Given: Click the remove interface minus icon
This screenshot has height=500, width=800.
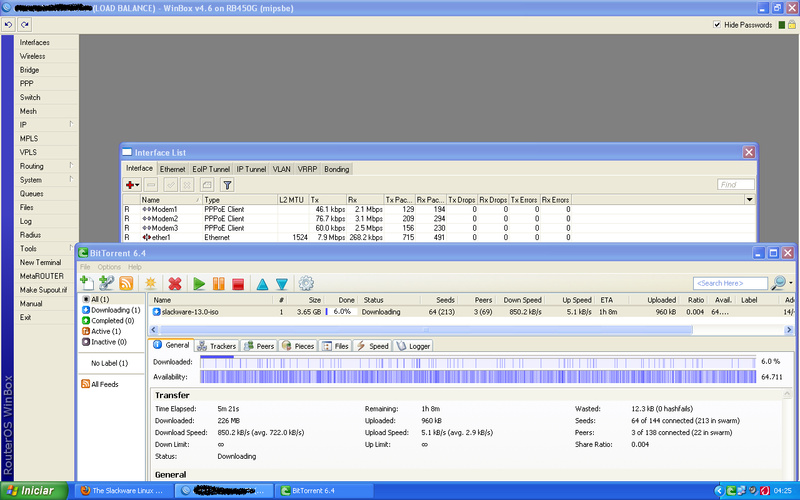Looking at the screenshot, I should tap(151, 185).
